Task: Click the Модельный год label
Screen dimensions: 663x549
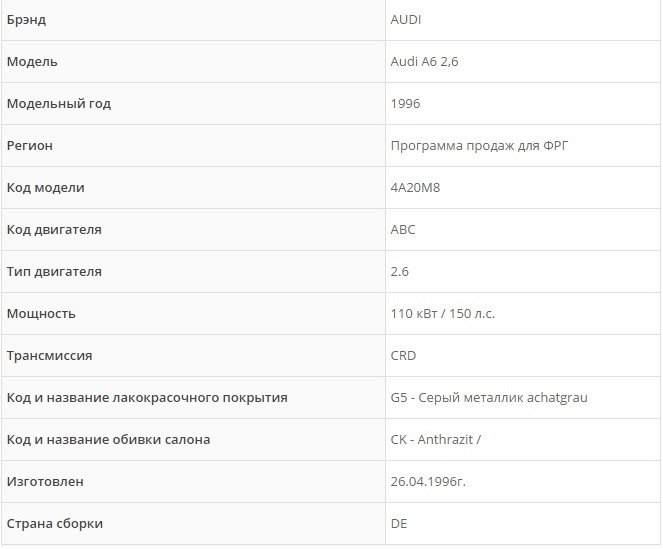Action: tap(59, 104)
